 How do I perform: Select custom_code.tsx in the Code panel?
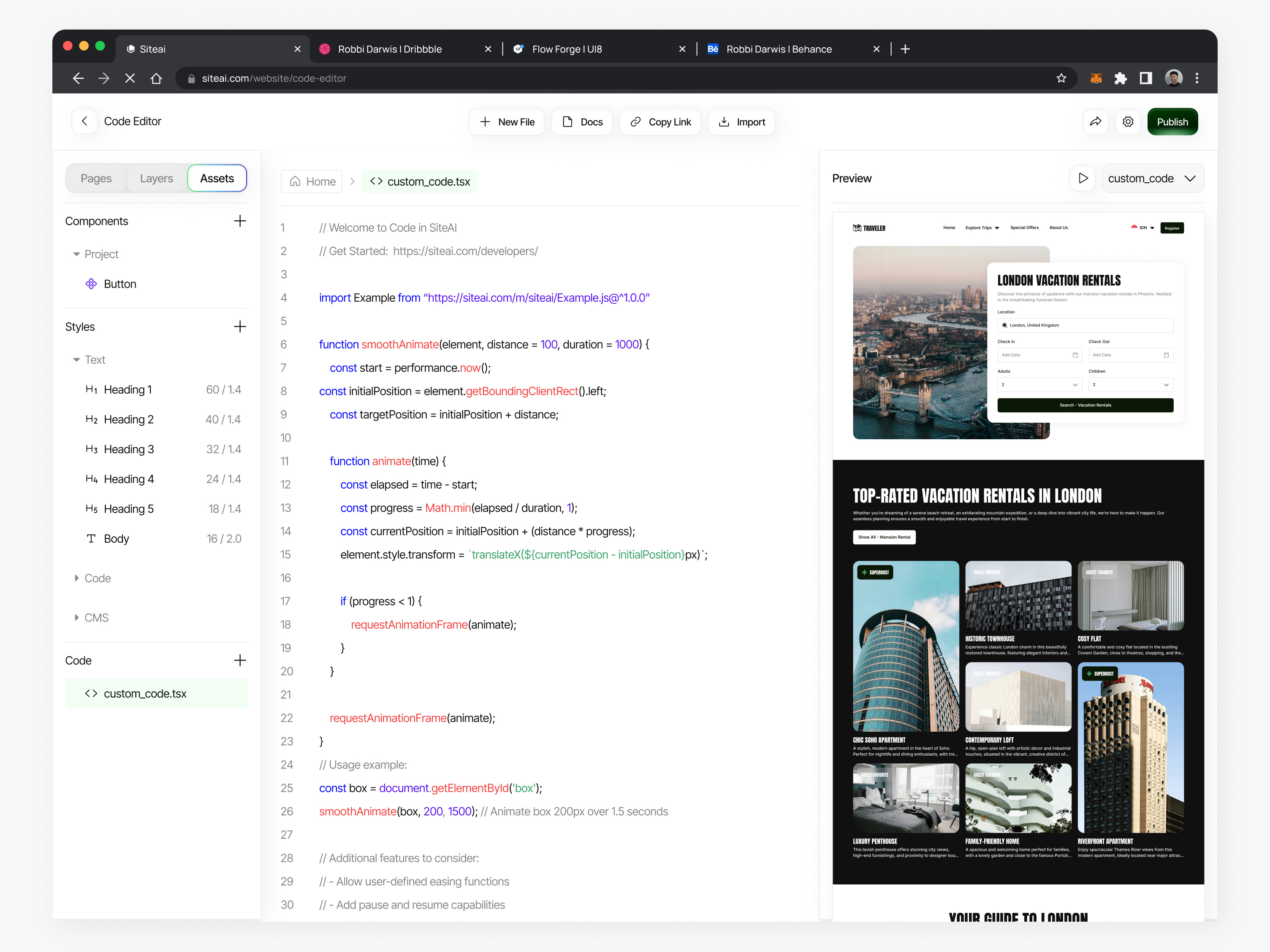point(145,693)
